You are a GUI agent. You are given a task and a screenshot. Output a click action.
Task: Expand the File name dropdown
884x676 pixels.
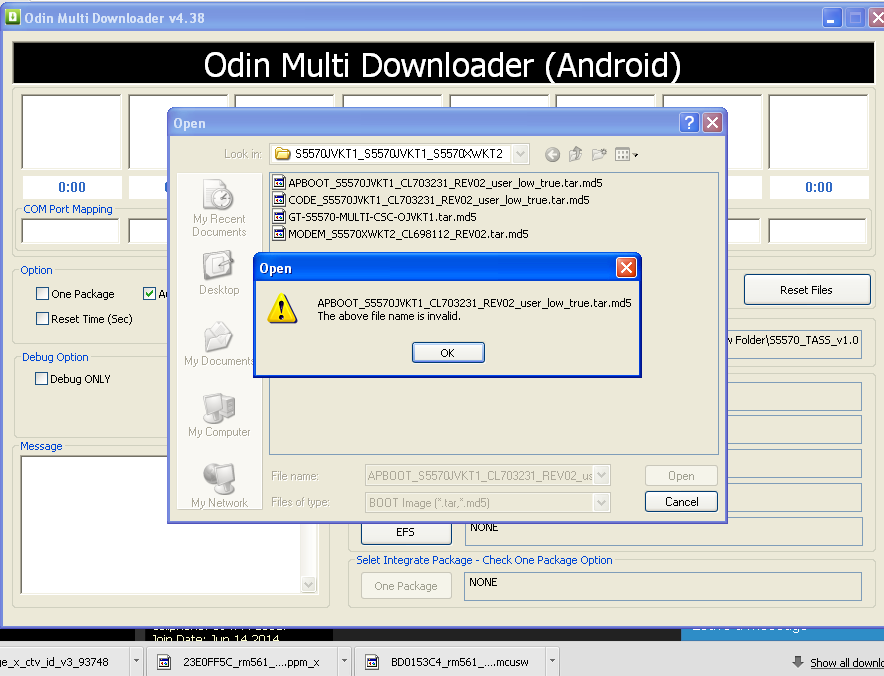tap(602, 475)
